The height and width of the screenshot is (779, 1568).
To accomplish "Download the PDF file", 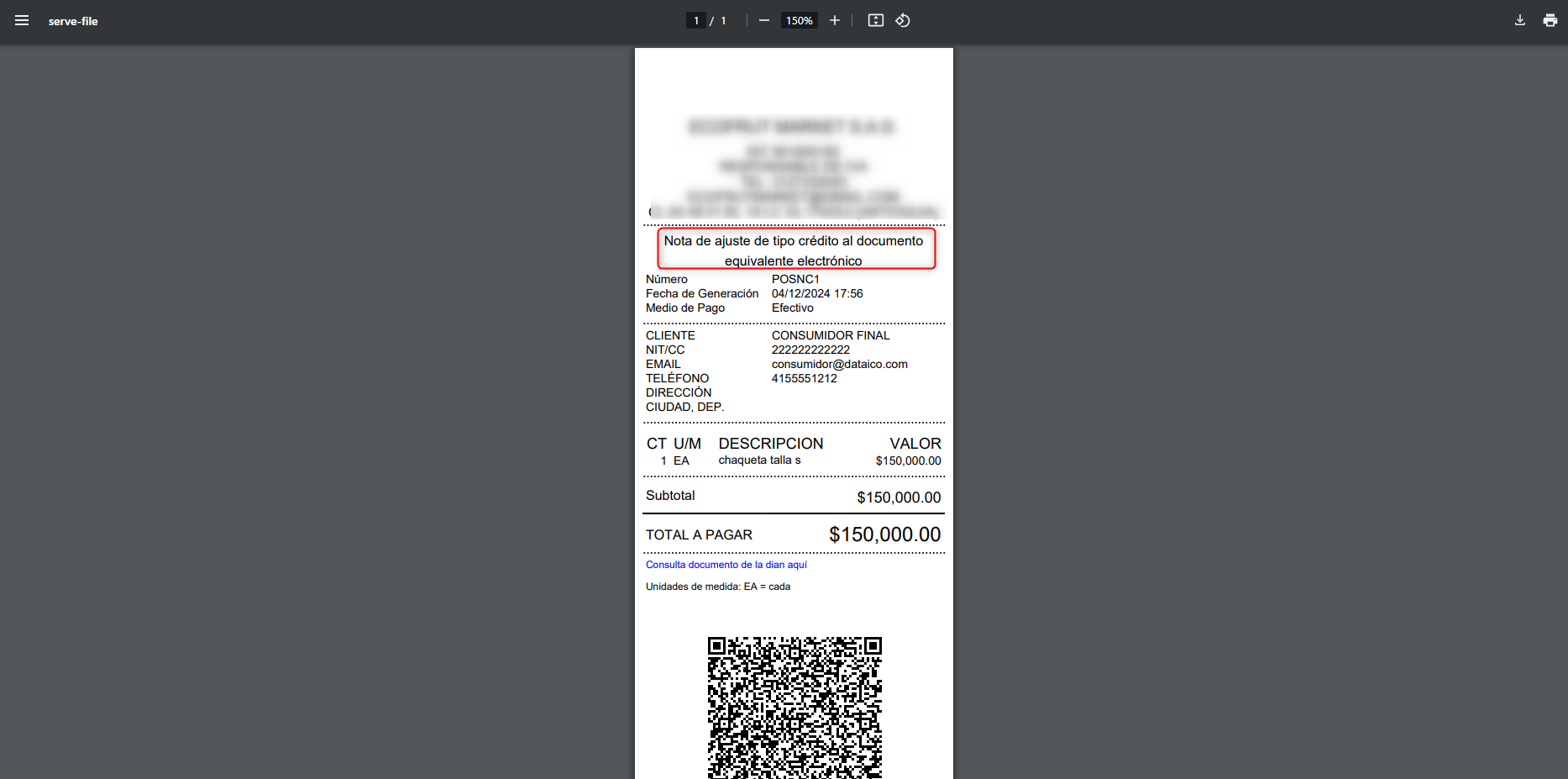I will (x=1519, y=21).
